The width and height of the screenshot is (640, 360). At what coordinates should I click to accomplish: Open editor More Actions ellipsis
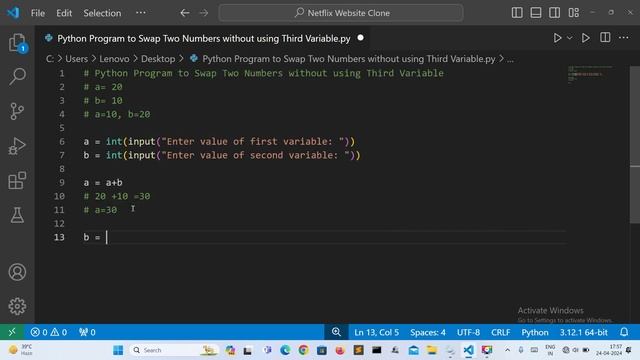click(624, 38)
